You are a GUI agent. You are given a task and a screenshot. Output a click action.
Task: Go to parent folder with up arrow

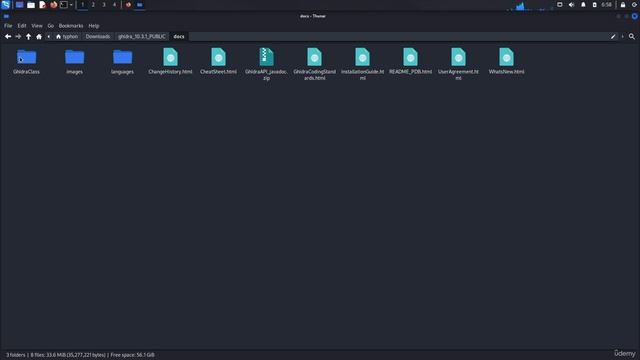[x=28, y=36]
